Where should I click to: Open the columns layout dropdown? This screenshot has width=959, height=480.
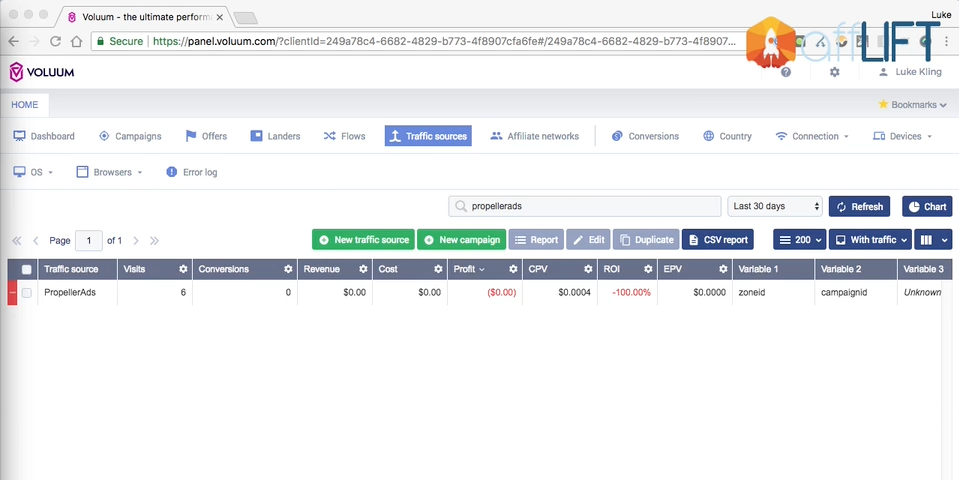[933, 240]
